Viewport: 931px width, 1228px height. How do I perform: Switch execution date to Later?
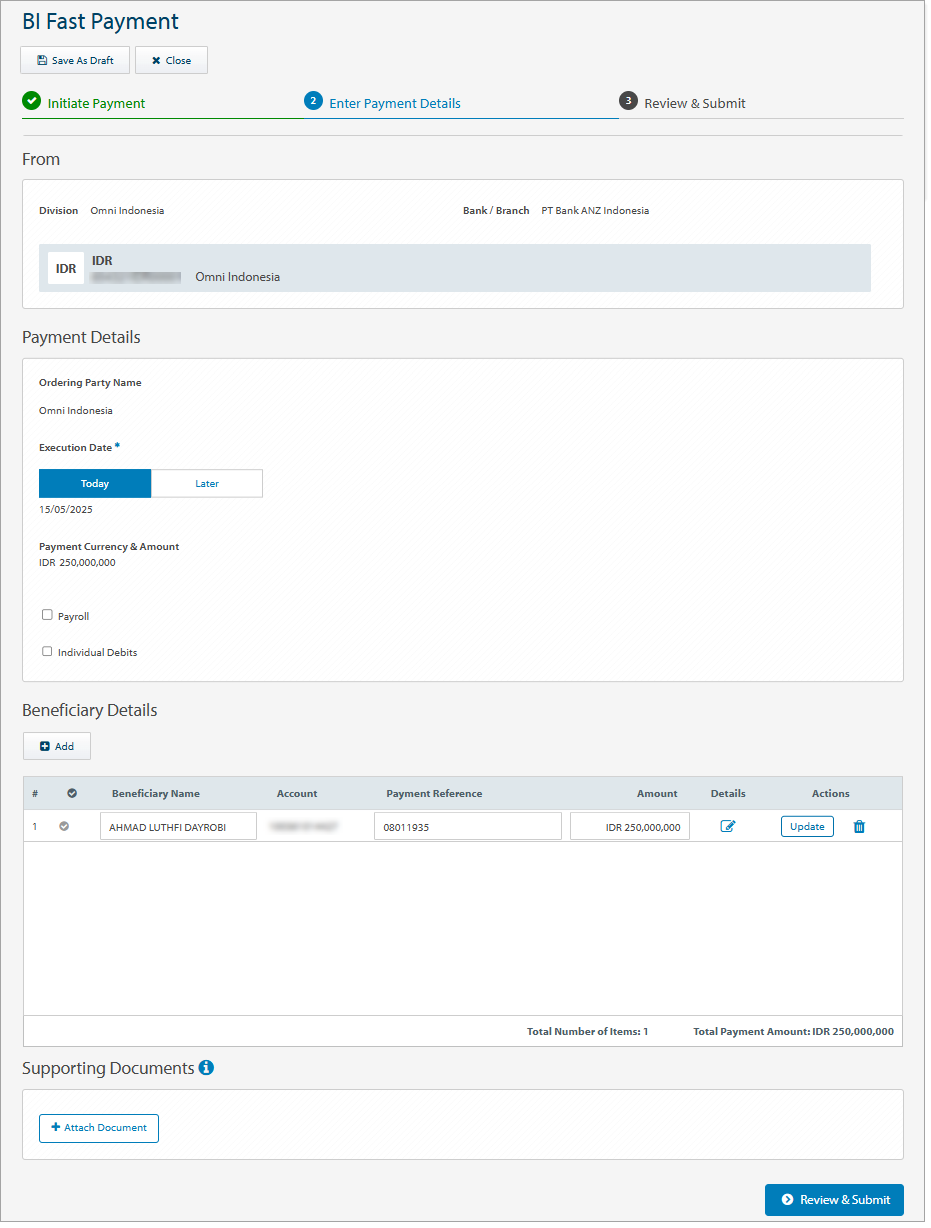coord(207,483)
